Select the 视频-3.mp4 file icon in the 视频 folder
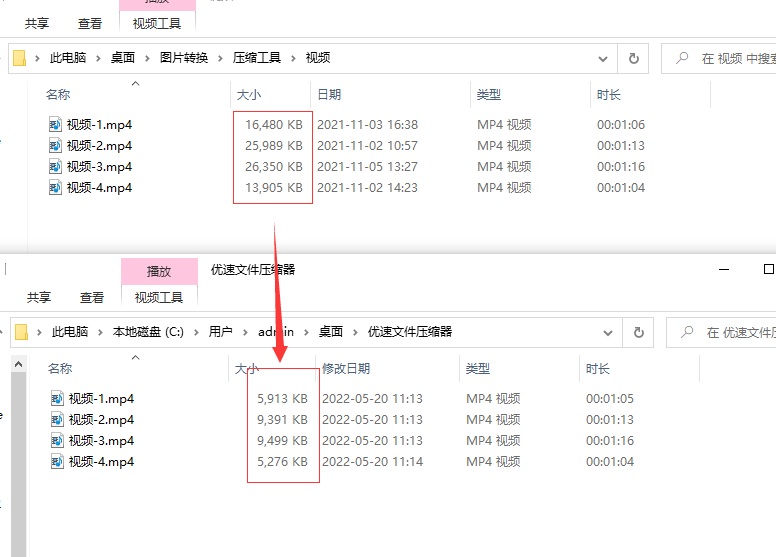The image size is (776, 557). (55, 167)
